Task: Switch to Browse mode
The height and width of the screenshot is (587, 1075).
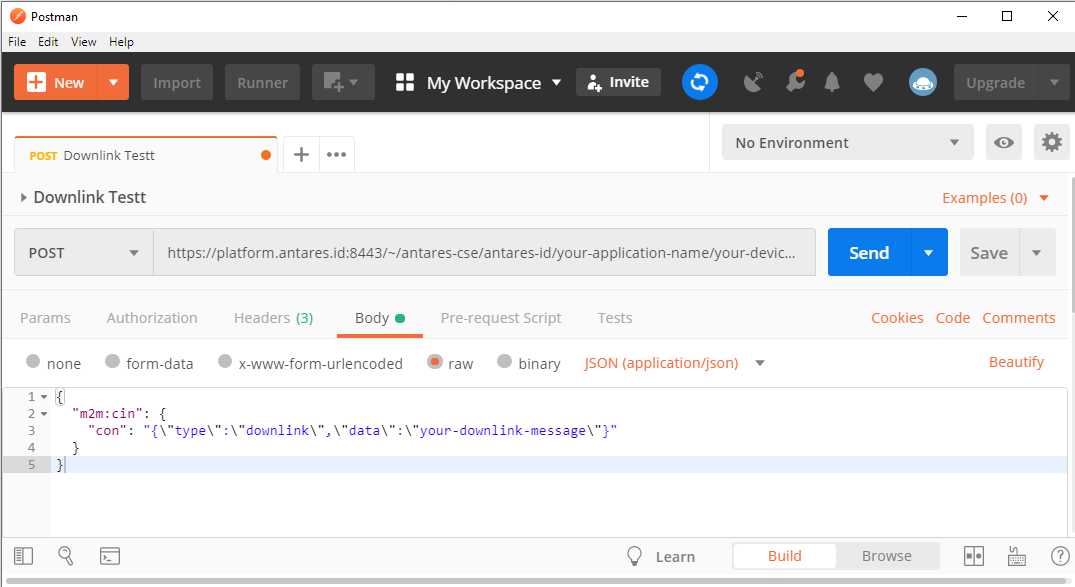Action: click(x=886, y=556)
